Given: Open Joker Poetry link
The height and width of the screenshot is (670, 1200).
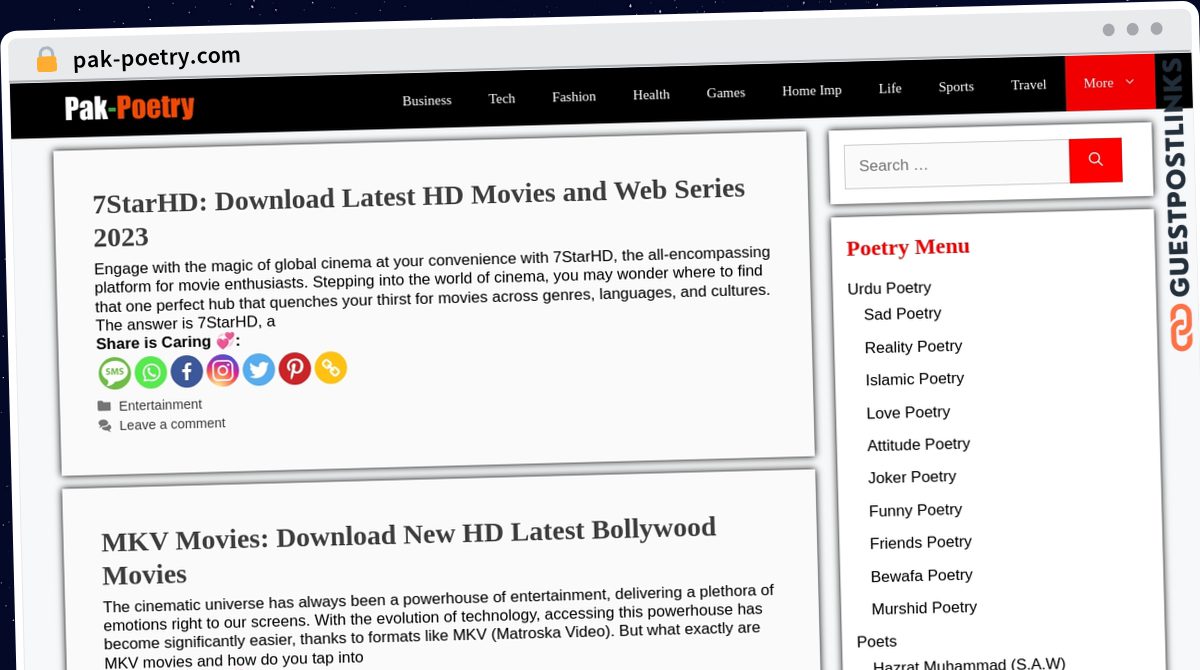Looking at the screenshot, I should click(912, 477).
